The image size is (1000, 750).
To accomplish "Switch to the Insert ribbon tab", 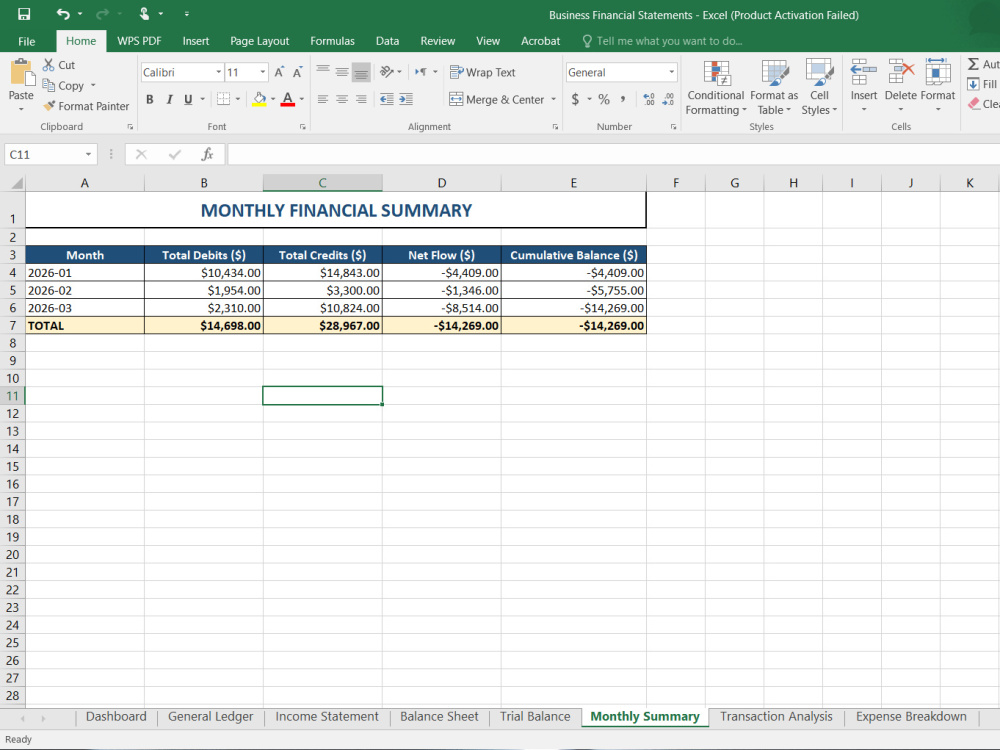I will [195, 41].
